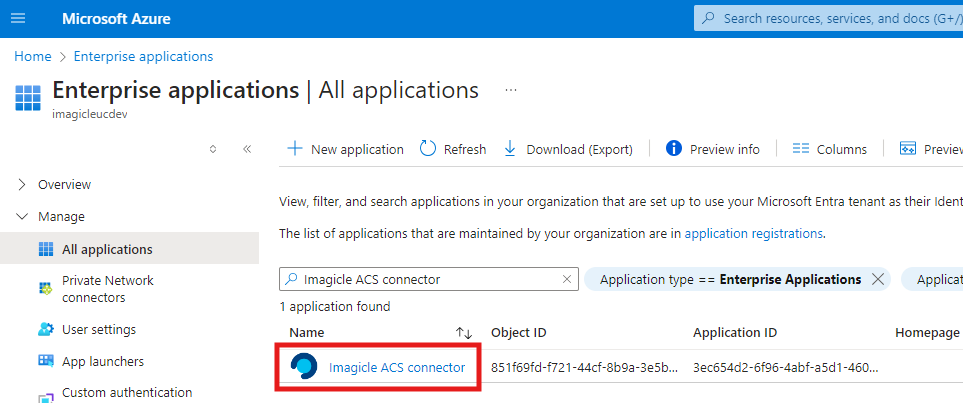Collapse the Manage section in sidebar
The width and height of the screenshot is (963, 403).
click(x=23, y=216)
